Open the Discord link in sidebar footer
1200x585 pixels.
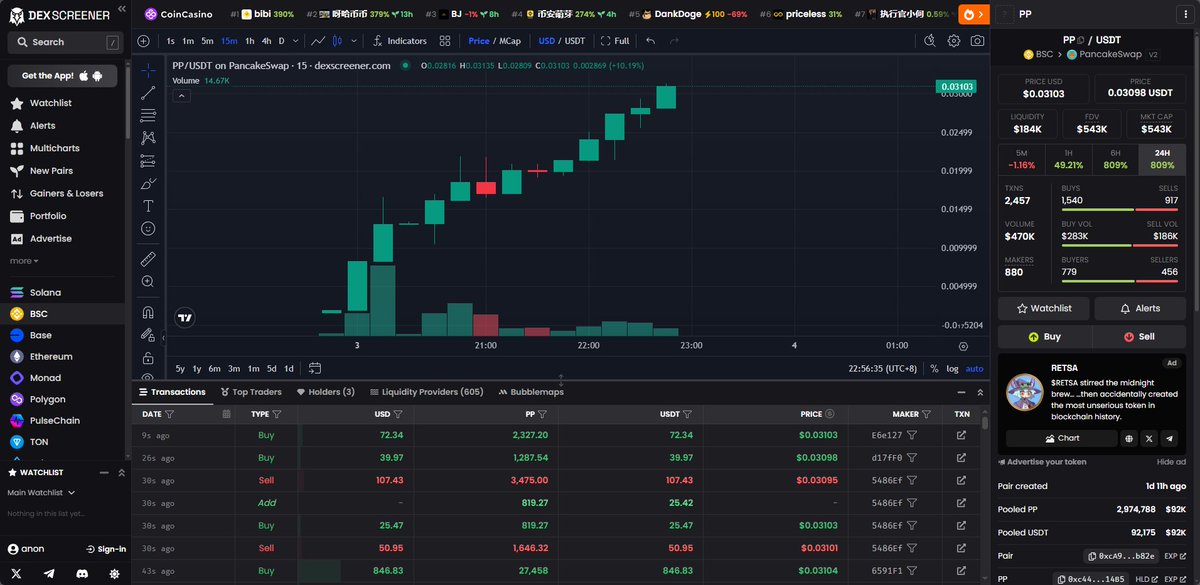pyautogui.click(x=82, y=573)
